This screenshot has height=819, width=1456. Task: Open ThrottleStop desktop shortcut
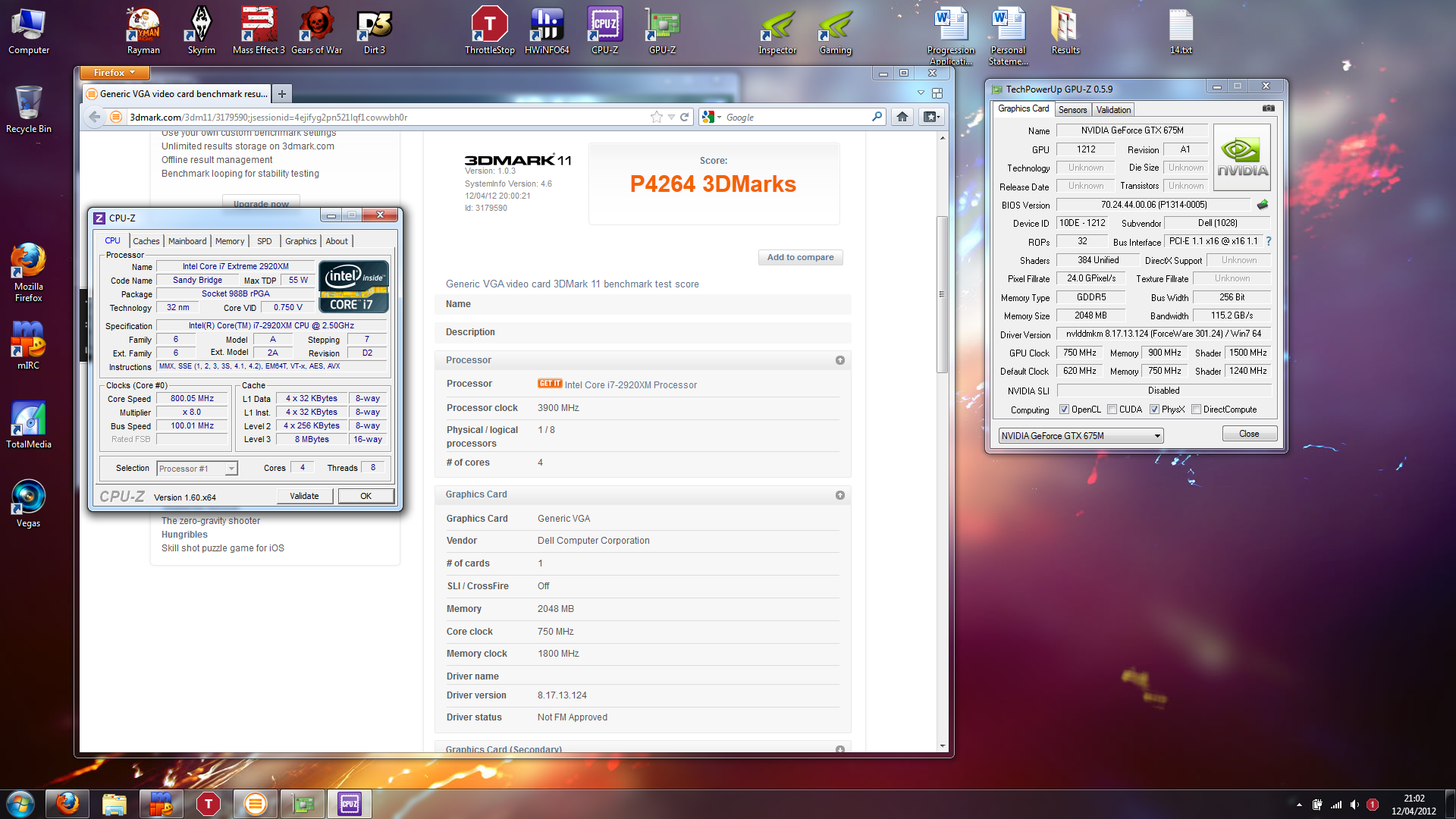point(489,30)
